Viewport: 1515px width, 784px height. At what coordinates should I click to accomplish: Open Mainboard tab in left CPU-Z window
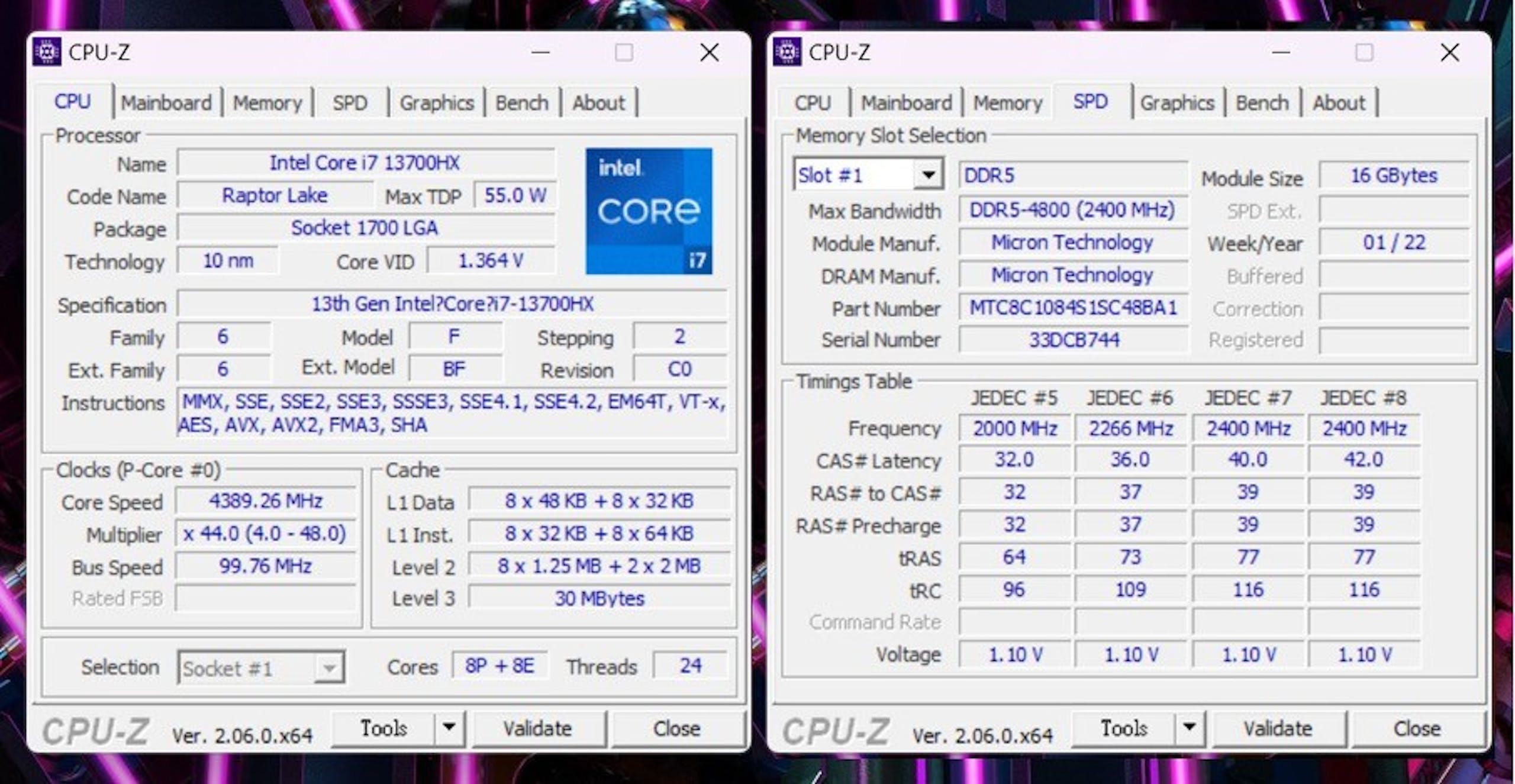click(x=166, y=103)
